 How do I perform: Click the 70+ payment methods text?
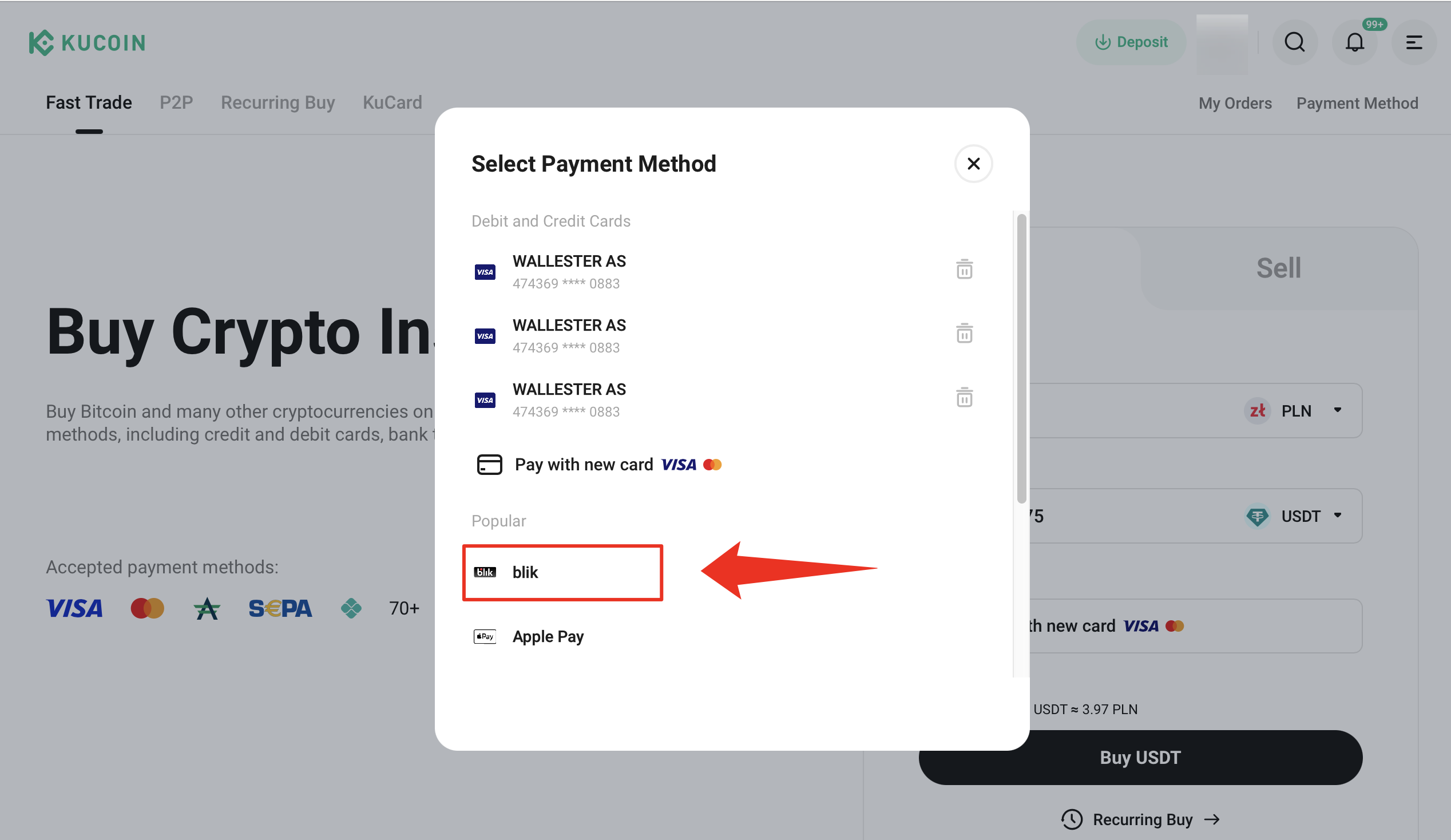point(403,609)
